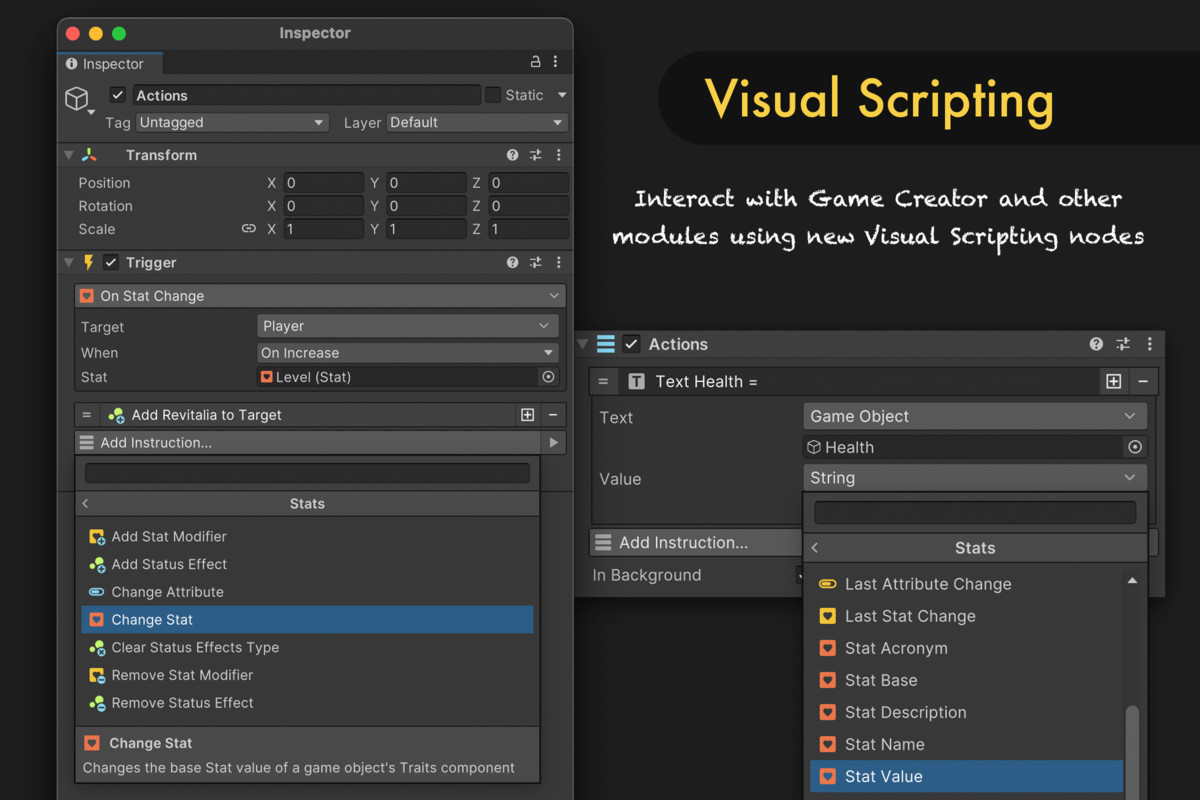
Task: Open Actions component kebab menu
Action: pyautogui.click(x=1149, y=344)
